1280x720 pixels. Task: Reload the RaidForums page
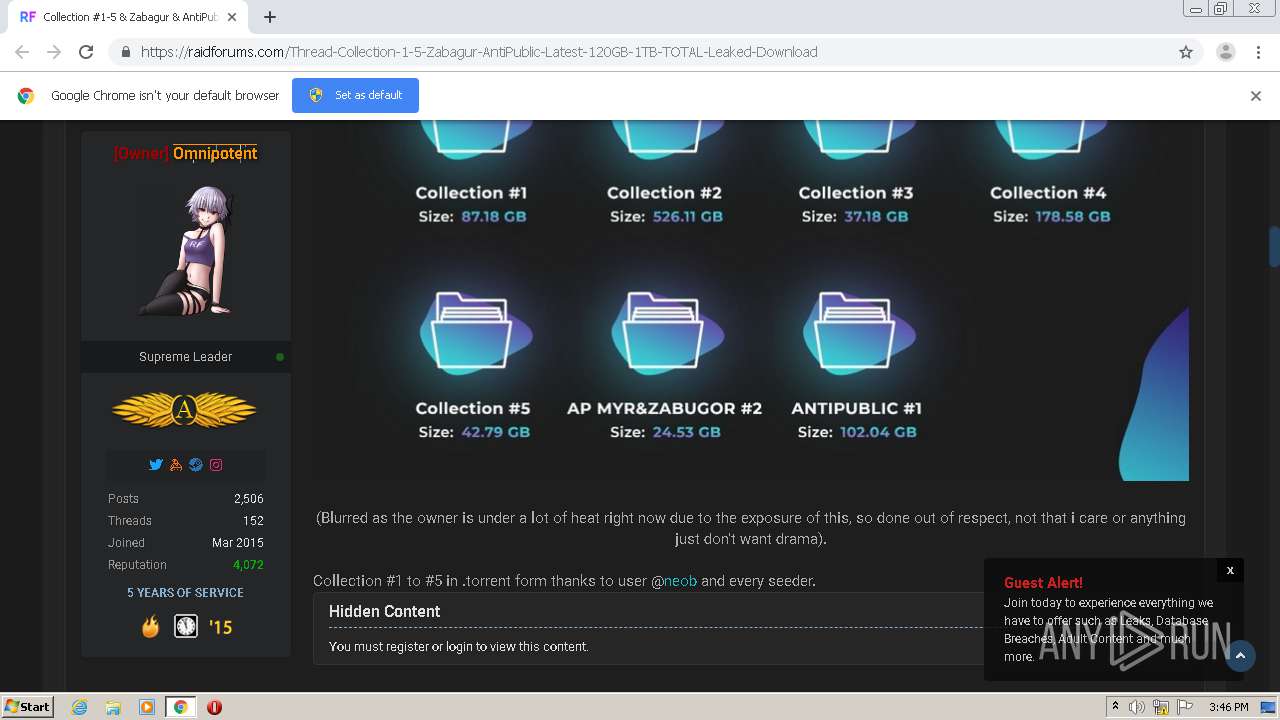86,52
